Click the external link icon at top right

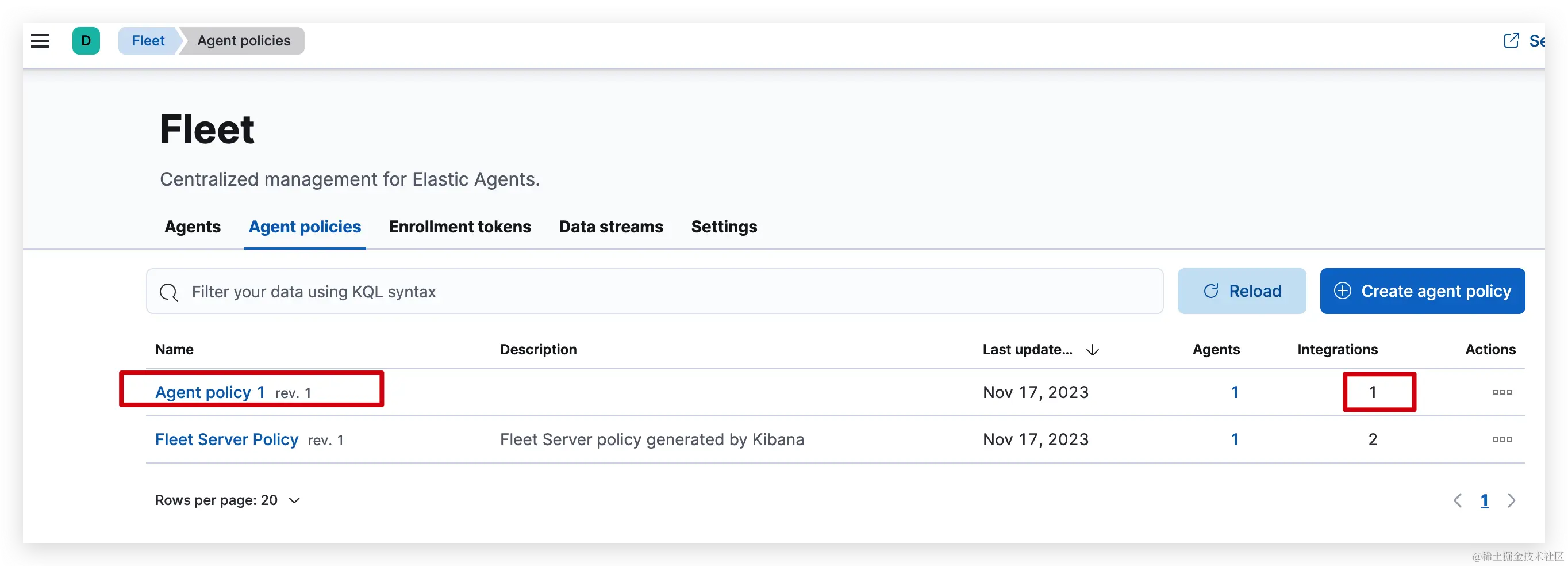1511,41
